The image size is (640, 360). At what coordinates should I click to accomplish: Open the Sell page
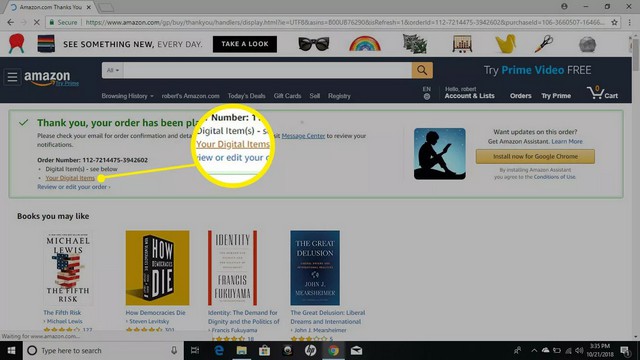pos(315,96)
